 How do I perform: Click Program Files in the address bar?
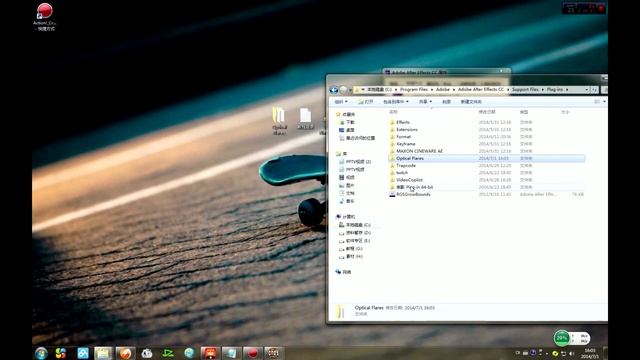tap(413, 89)
